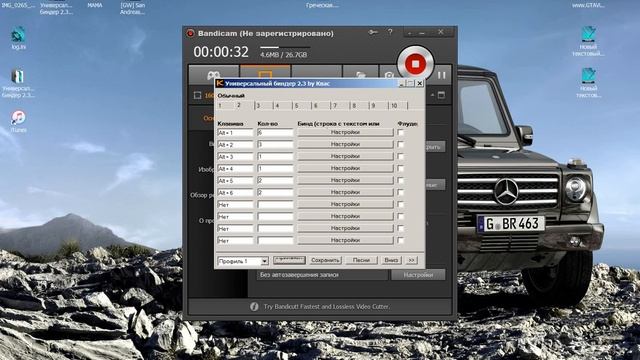The height and width of the screenshot is (360, 640).
Task: Click the 00:00:32 recording timer
Action: (x=221, y=52)
